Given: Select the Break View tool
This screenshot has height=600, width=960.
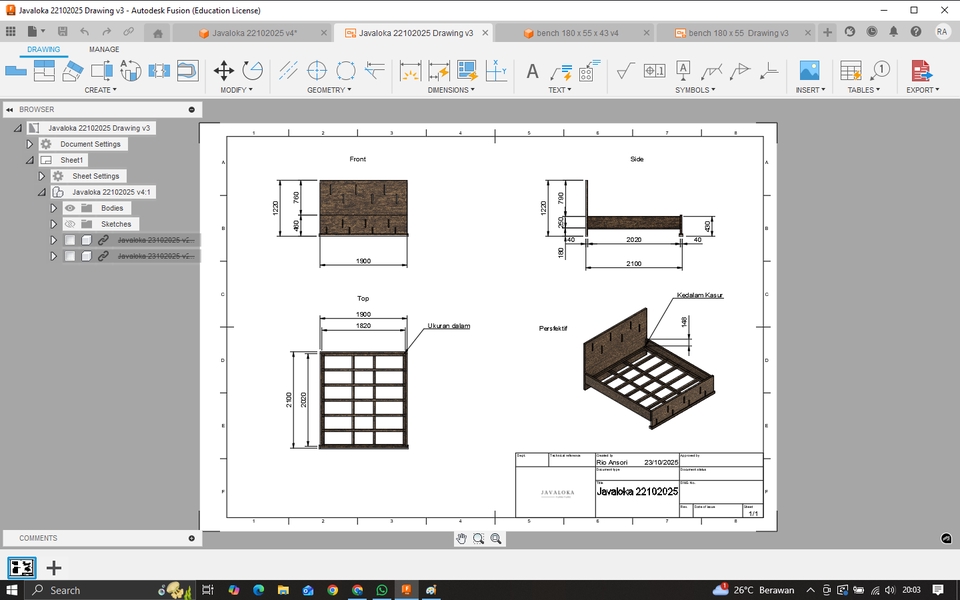Looking at the screenshot, I should pyautogui.click(x=159, y=71).
